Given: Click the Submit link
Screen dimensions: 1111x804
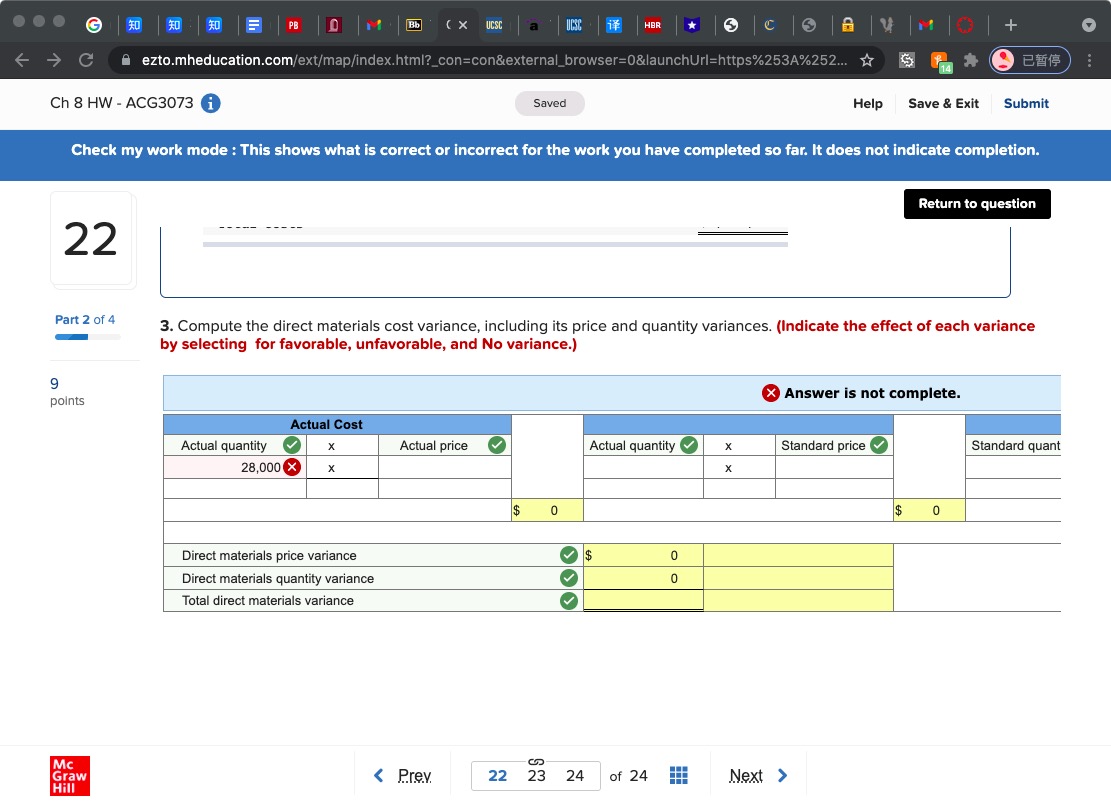Looking at the screenshot, I should tap(1026, 103).
